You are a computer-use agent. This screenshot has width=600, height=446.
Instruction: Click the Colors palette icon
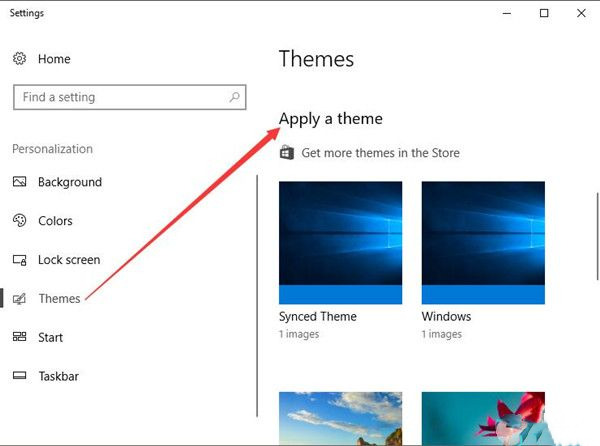20,220
